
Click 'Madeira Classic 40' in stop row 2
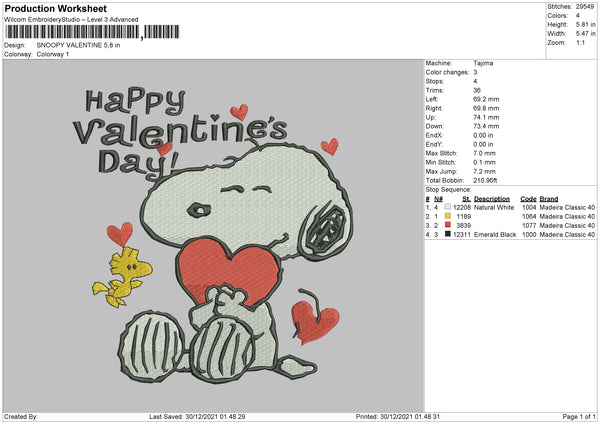567,217
